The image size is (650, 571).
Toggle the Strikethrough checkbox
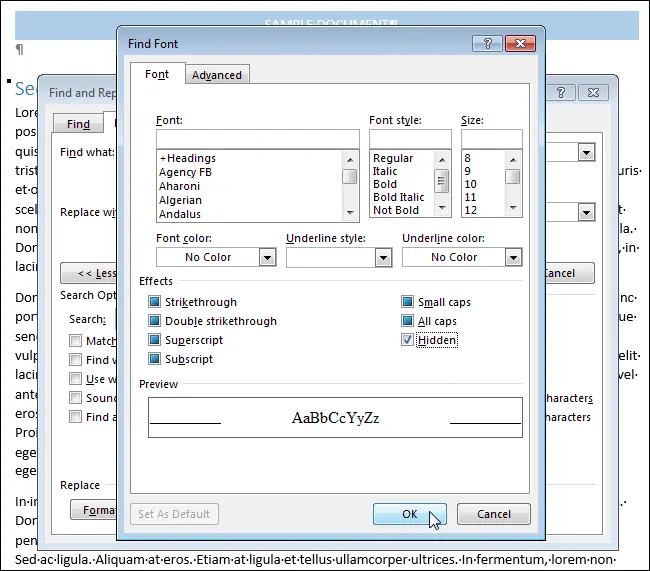(x=154, y=301)
